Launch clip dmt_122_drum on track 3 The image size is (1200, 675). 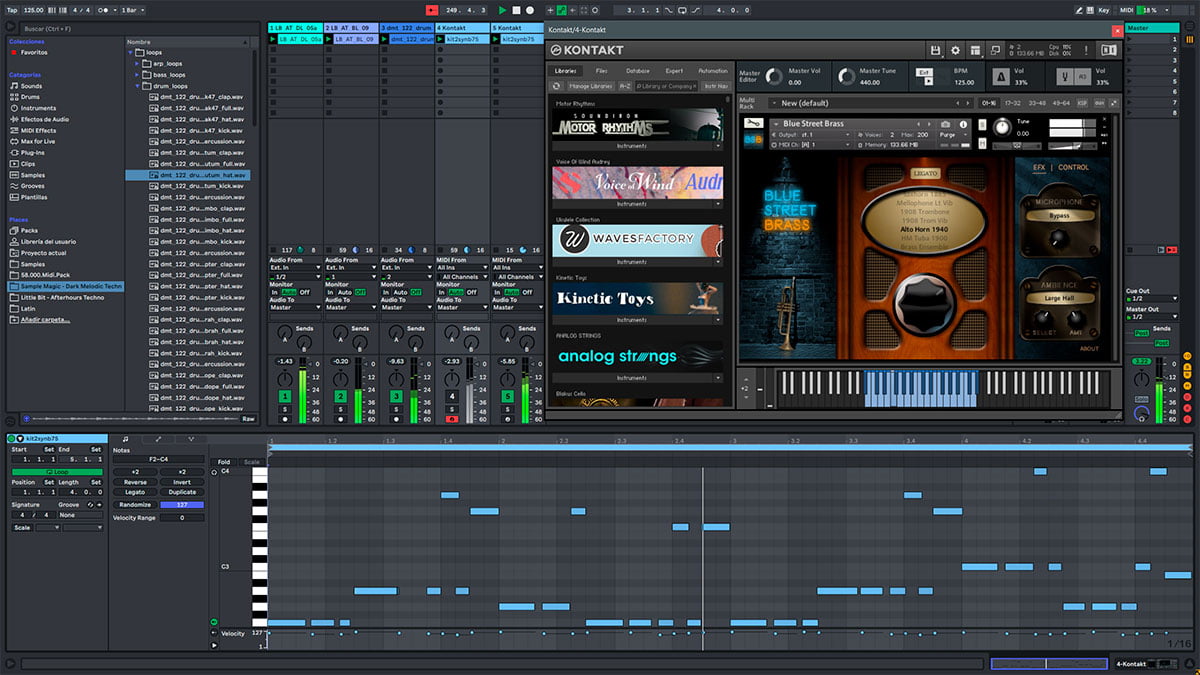[x=385, y=39]
